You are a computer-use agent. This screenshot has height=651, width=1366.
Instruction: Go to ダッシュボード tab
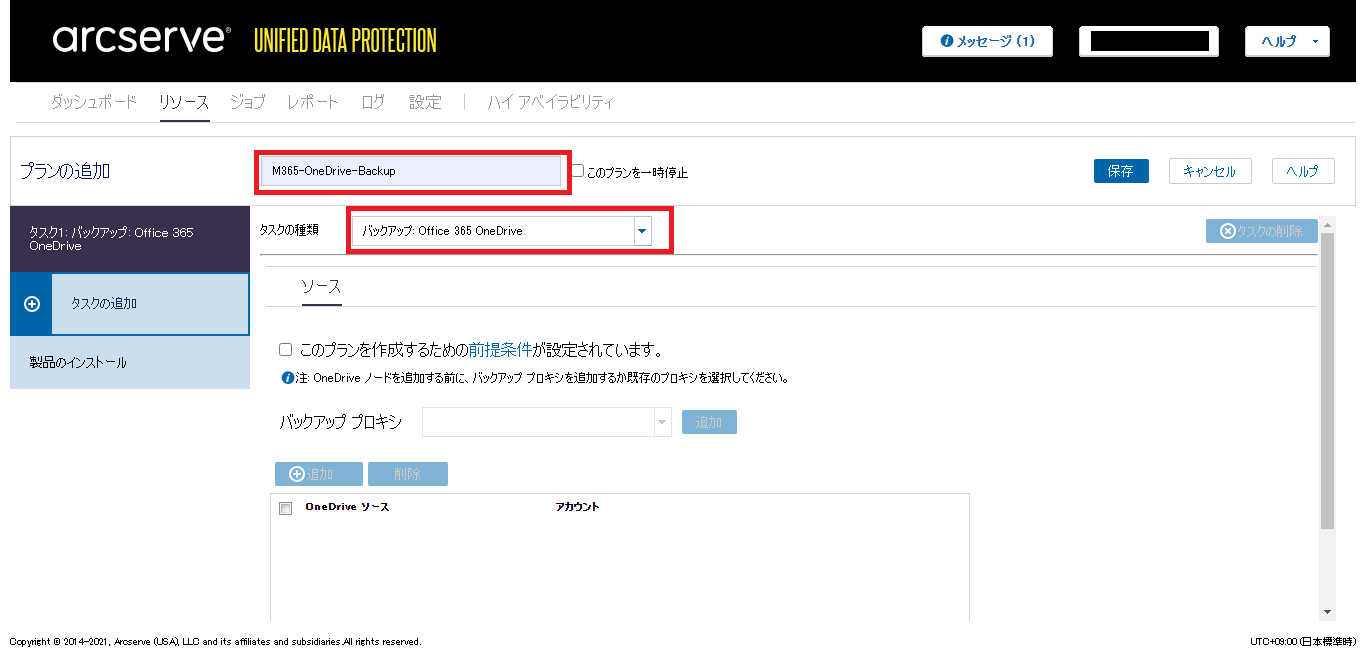point(94,102)
